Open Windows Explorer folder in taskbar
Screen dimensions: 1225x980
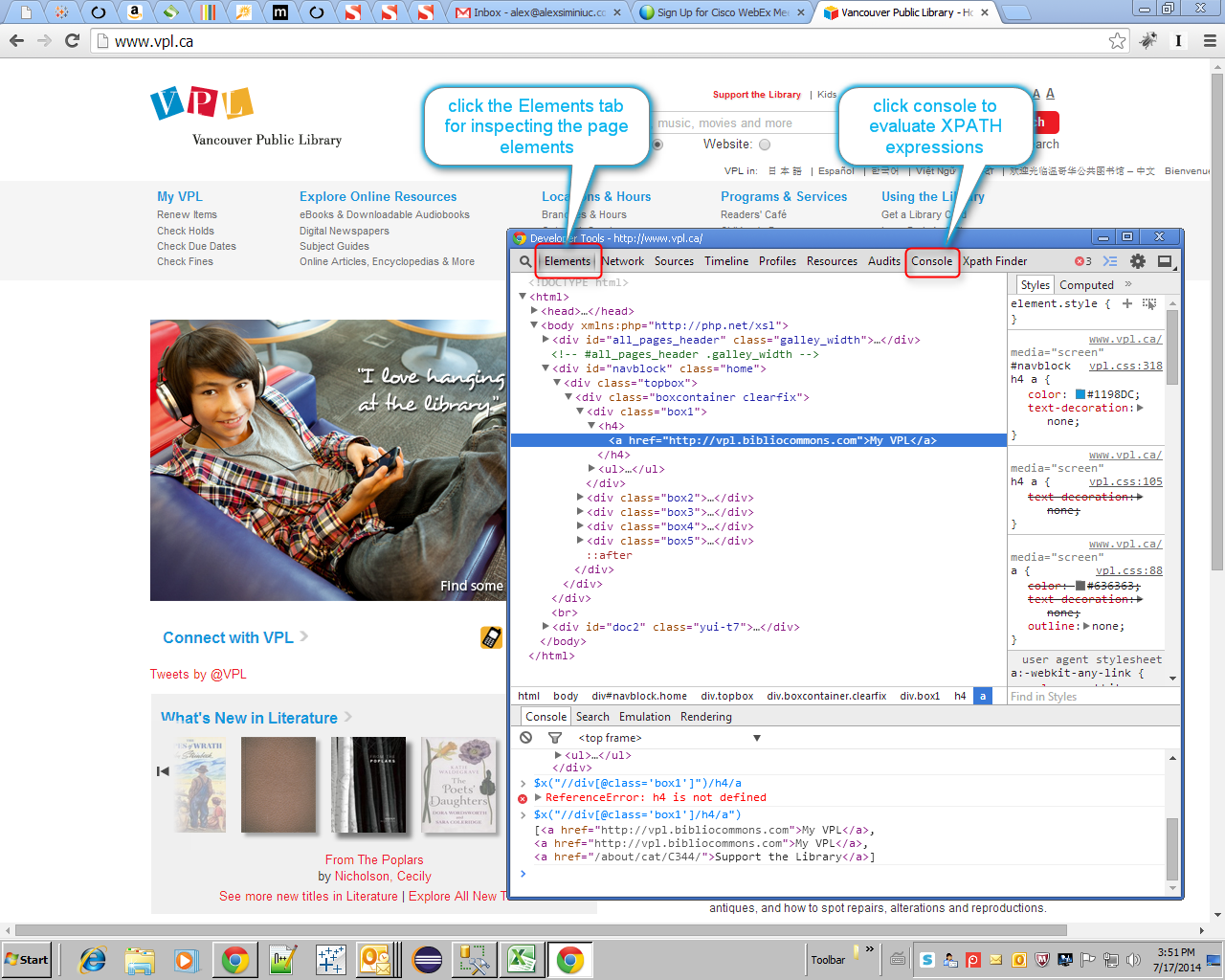coord(140,960)
